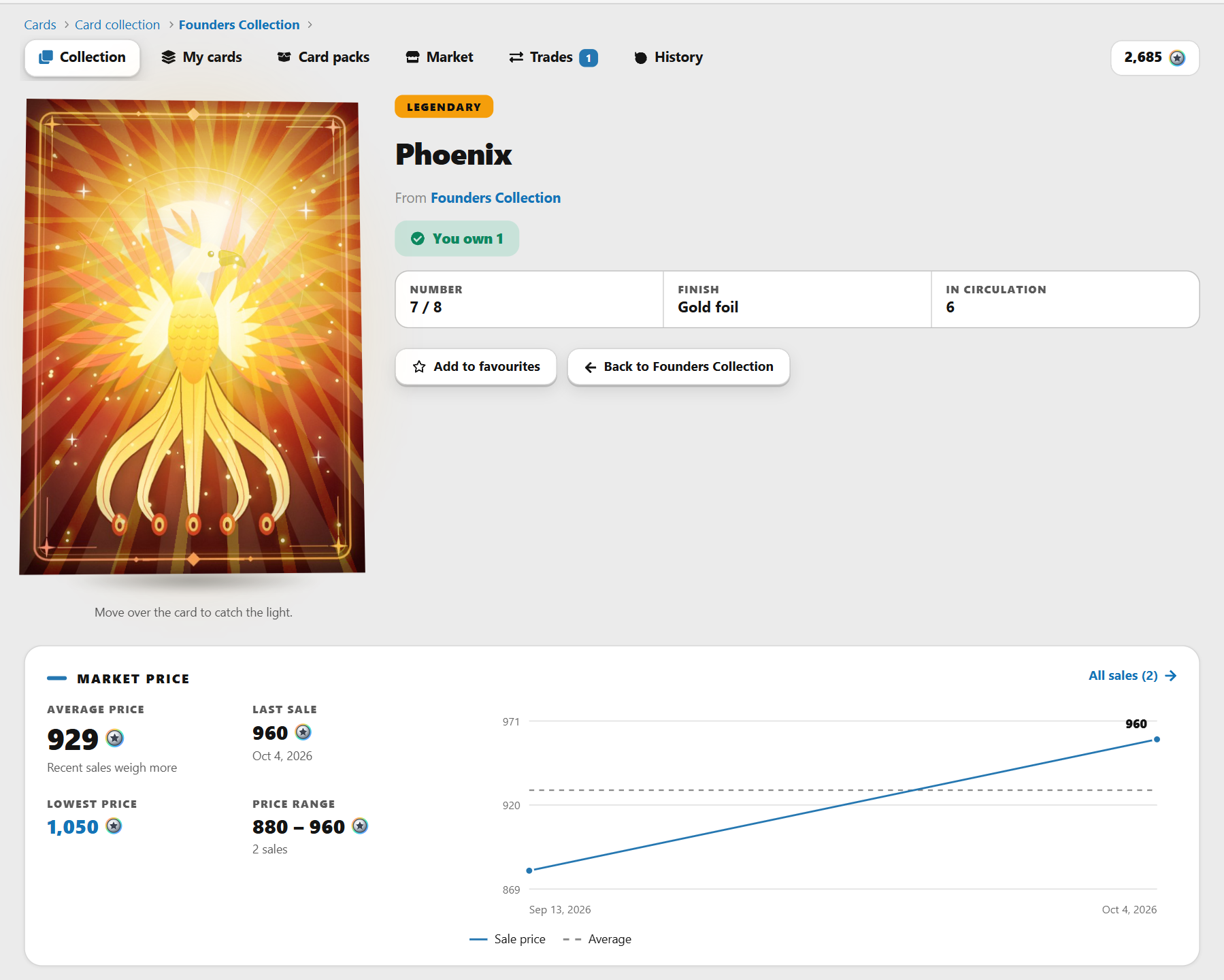Click the You own 1 badge
This screenshot has width=1224, height=980.
pos(457,239)
